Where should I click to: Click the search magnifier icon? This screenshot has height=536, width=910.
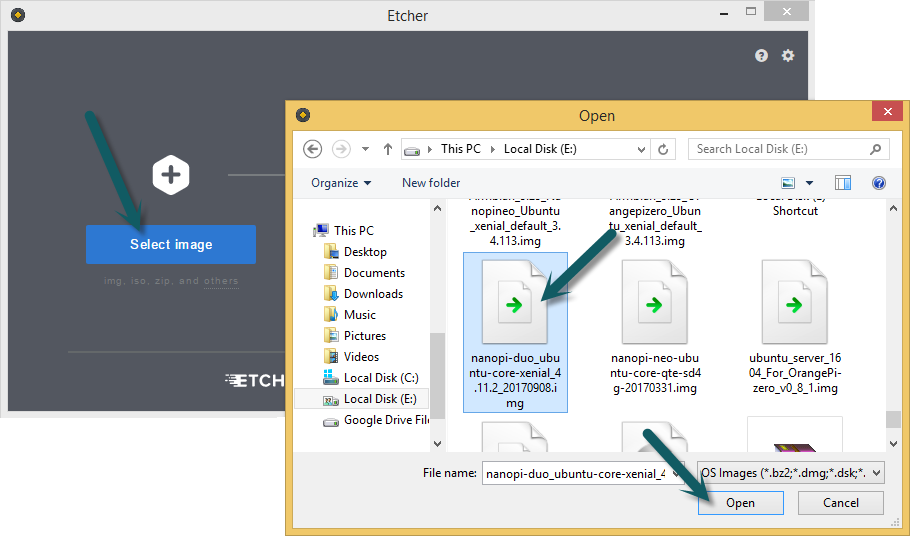[x=876, y=149]
